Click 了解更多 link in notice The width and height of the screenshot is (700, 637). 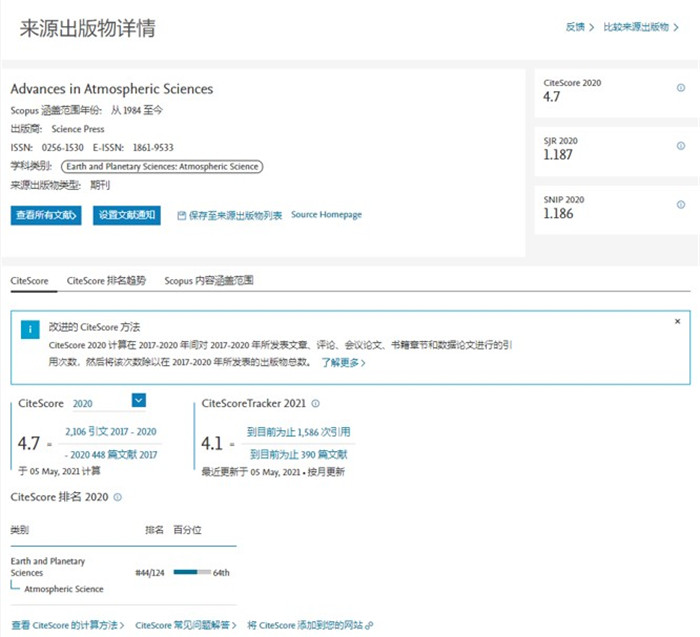[343, 363]
